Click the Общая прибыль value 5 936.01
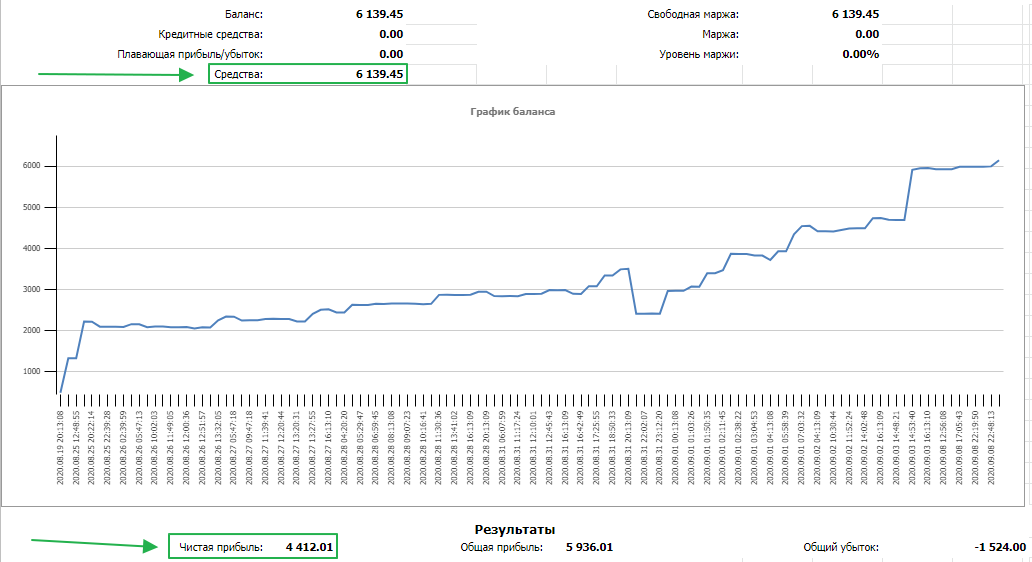The width and height of the screenshot is (1032, 562). tap(589, 547)
